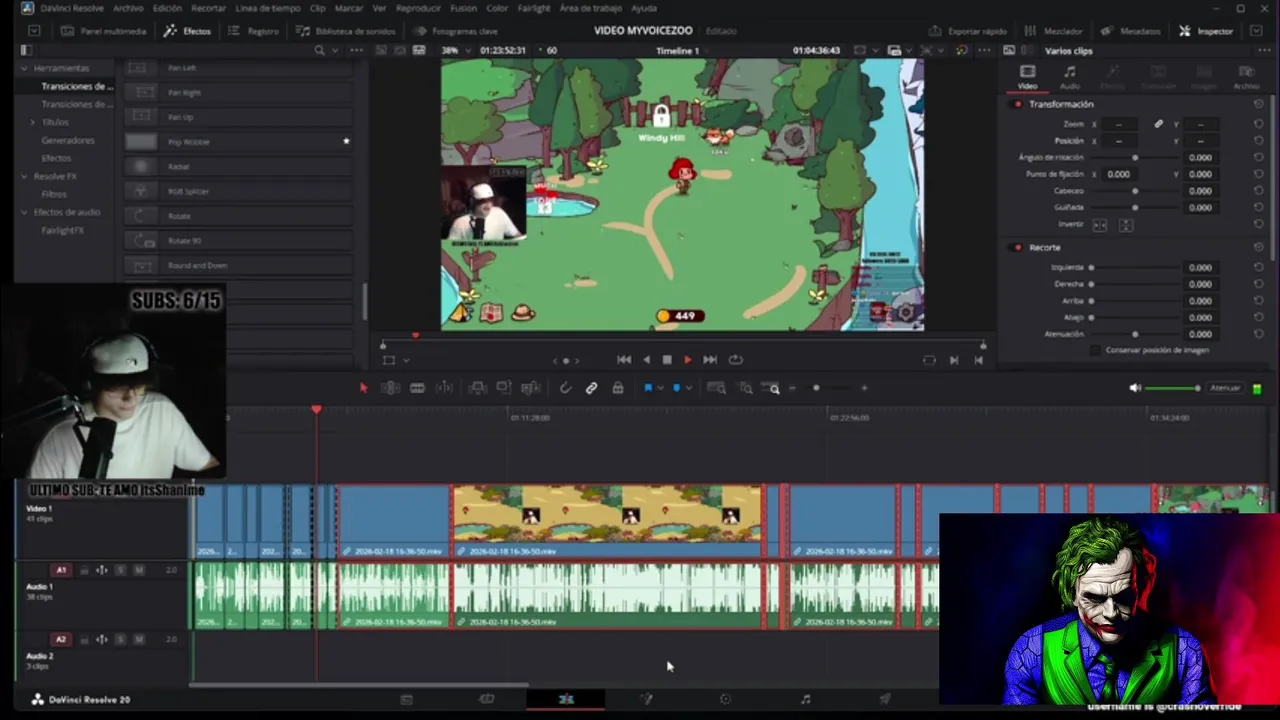Toggle the snapping magnet icon
This screenshot has height=720, width=1280.
pyautogui.click(x=565, y=388)
